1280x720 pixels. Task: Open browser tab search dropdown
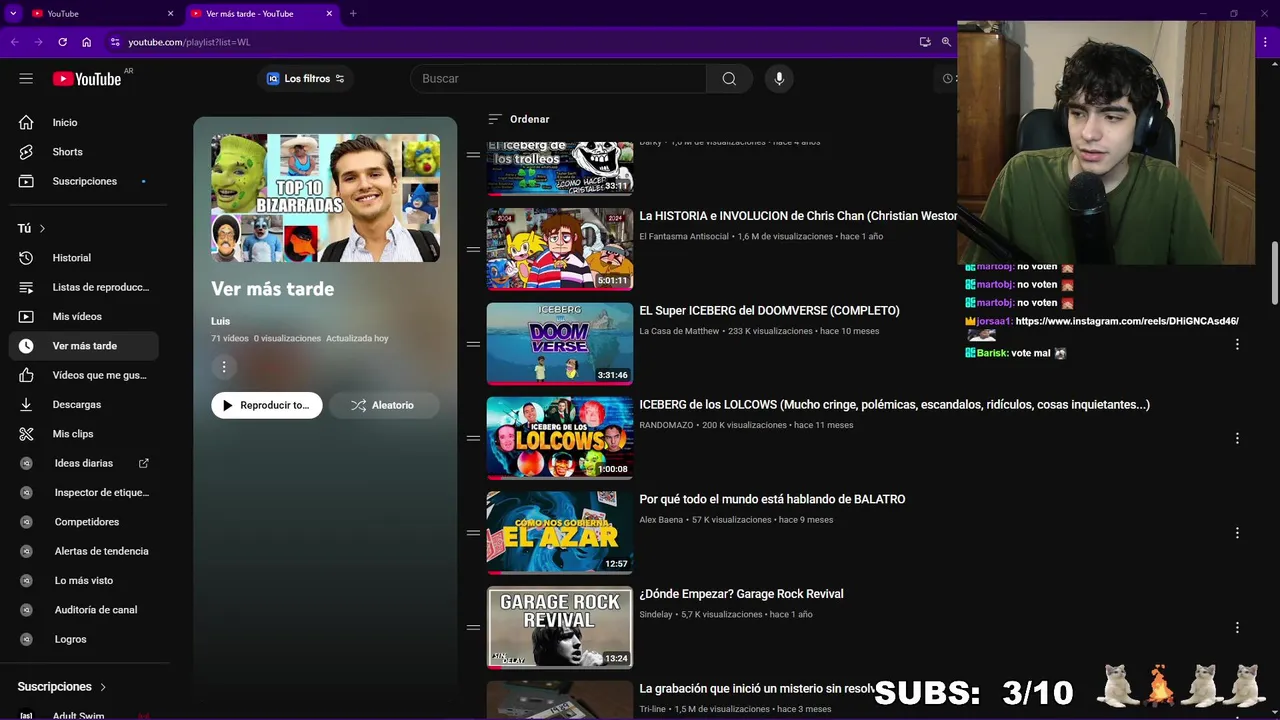(x=13, y=13)
